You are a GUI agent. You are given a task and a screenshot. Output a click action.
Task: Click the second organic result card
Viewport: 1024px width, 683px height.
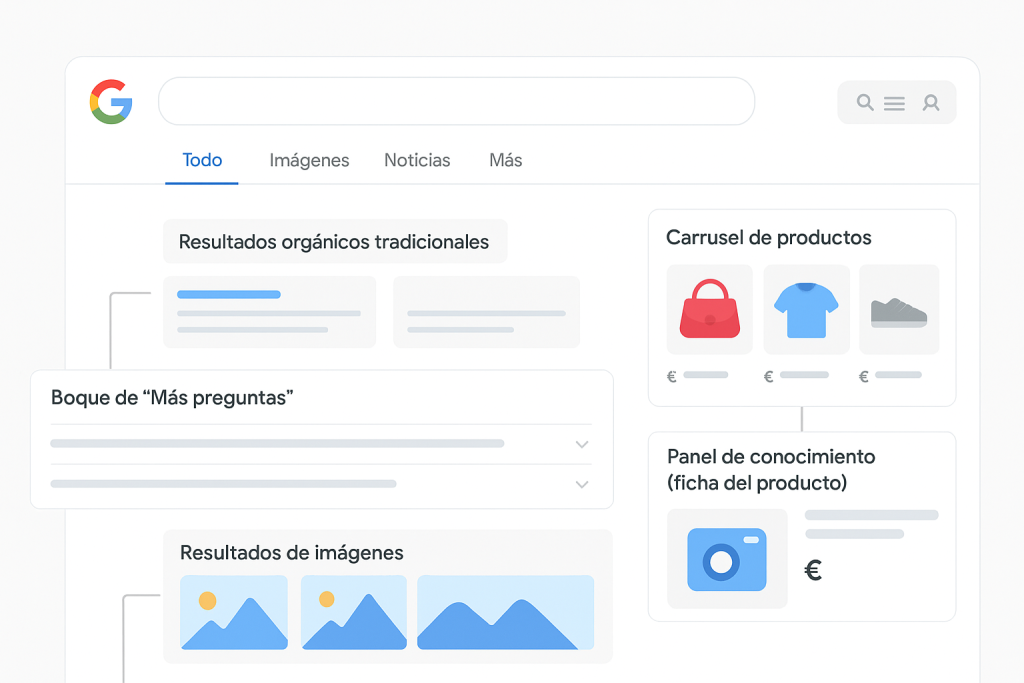pyautogui.click(x=486, y=312)
